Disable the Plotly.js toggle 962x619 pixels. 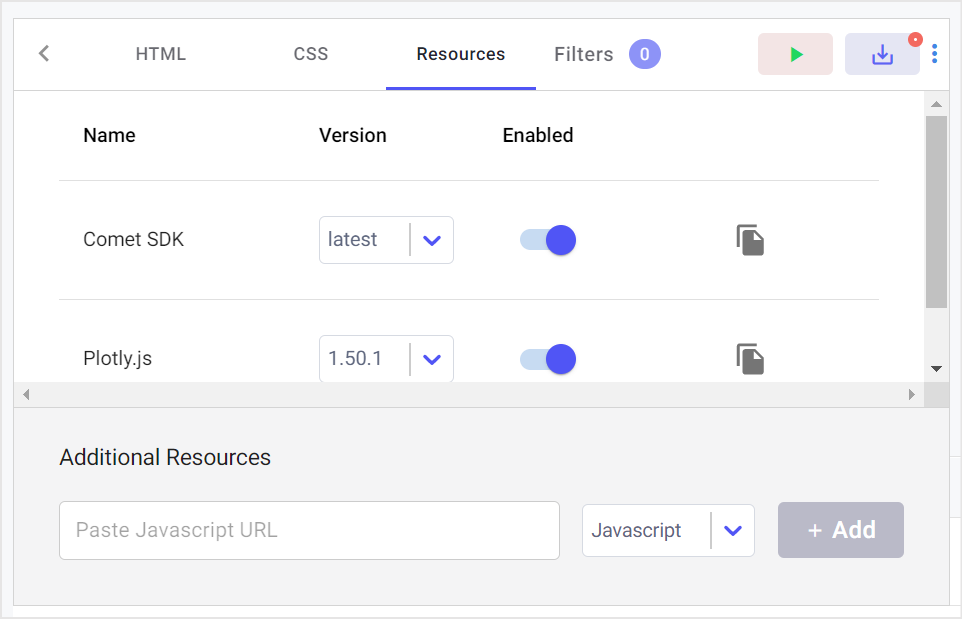548,359
